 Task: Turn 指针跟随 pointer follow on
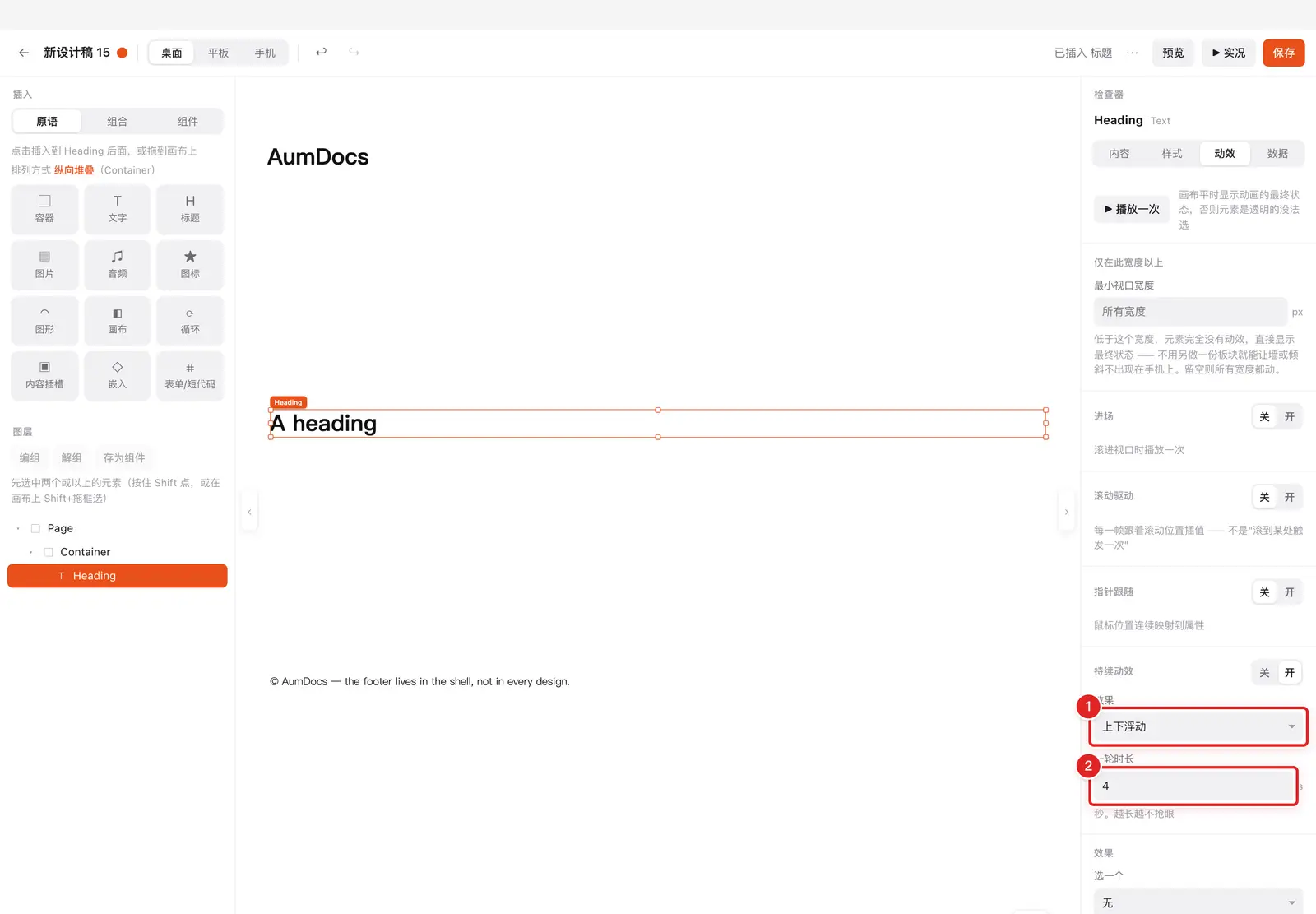click(x=1290, y=592)
